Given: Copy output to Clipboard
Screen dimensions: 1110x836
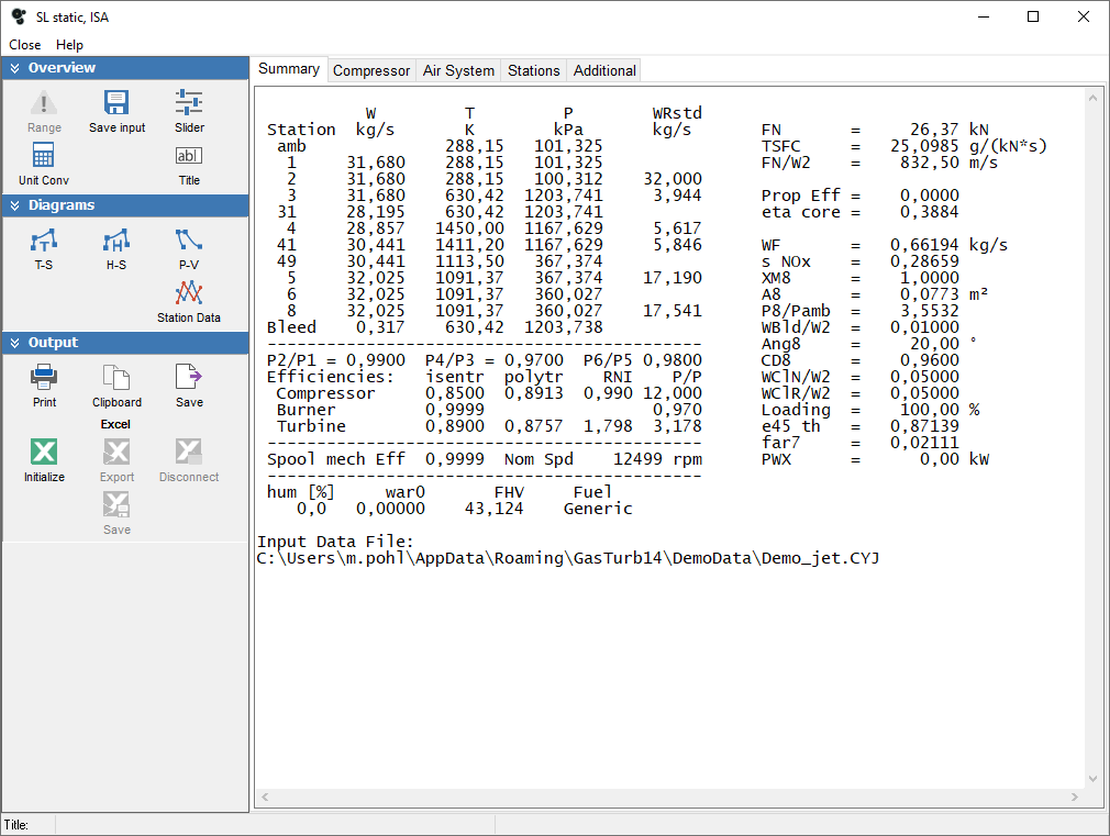Looking at the screenshot, I should pos(117,378).
